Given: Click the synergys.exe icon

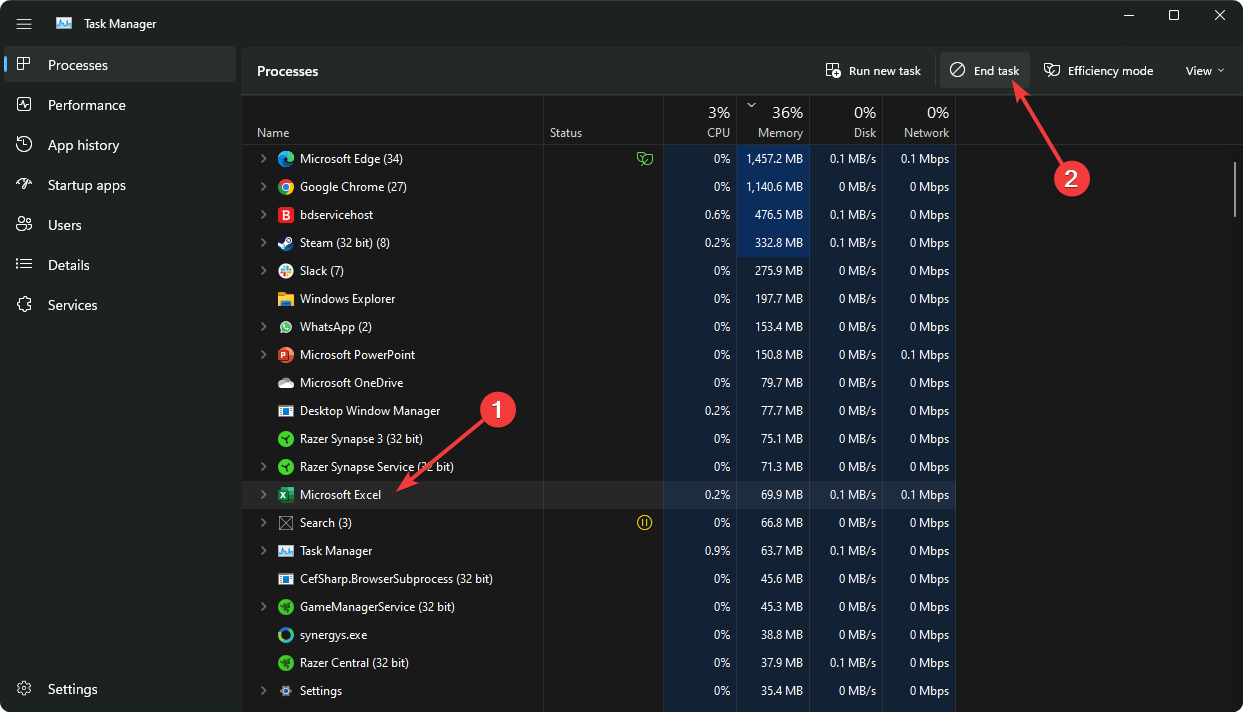Looking at the screenshot, I should 285,635.
